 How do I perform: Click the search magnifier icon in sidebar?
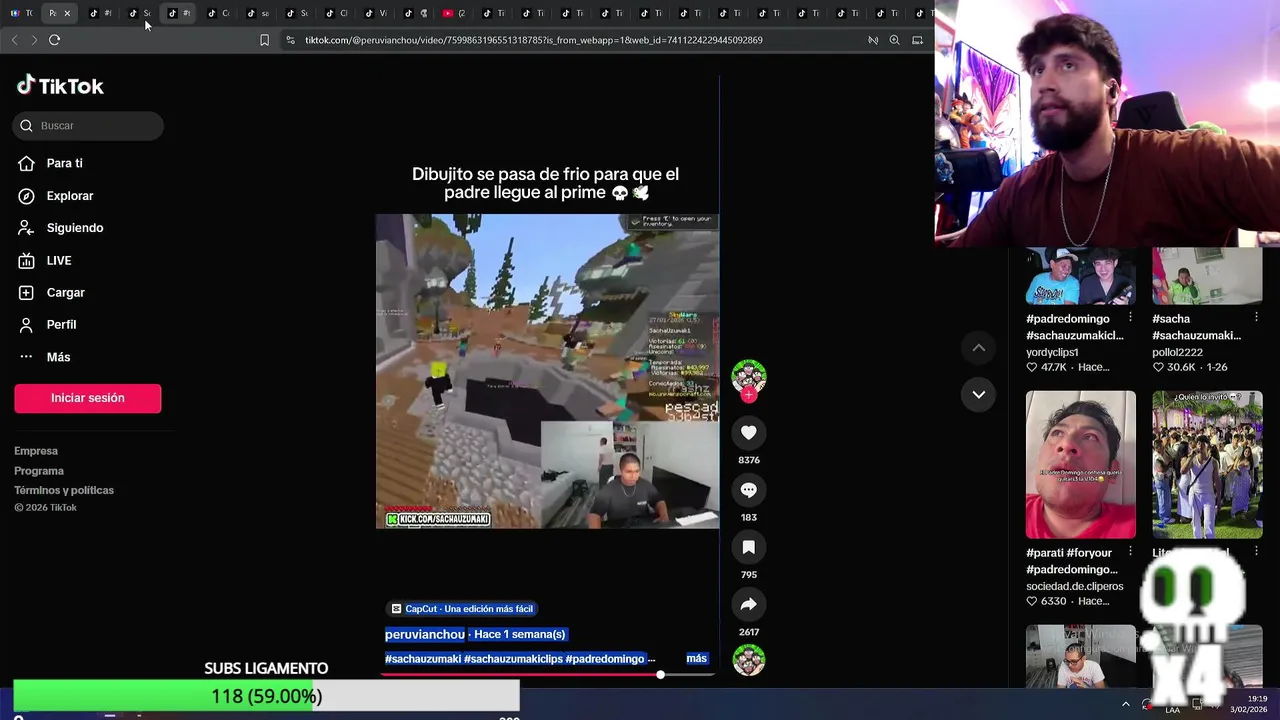pyautogui.click(x=26, y=126)
